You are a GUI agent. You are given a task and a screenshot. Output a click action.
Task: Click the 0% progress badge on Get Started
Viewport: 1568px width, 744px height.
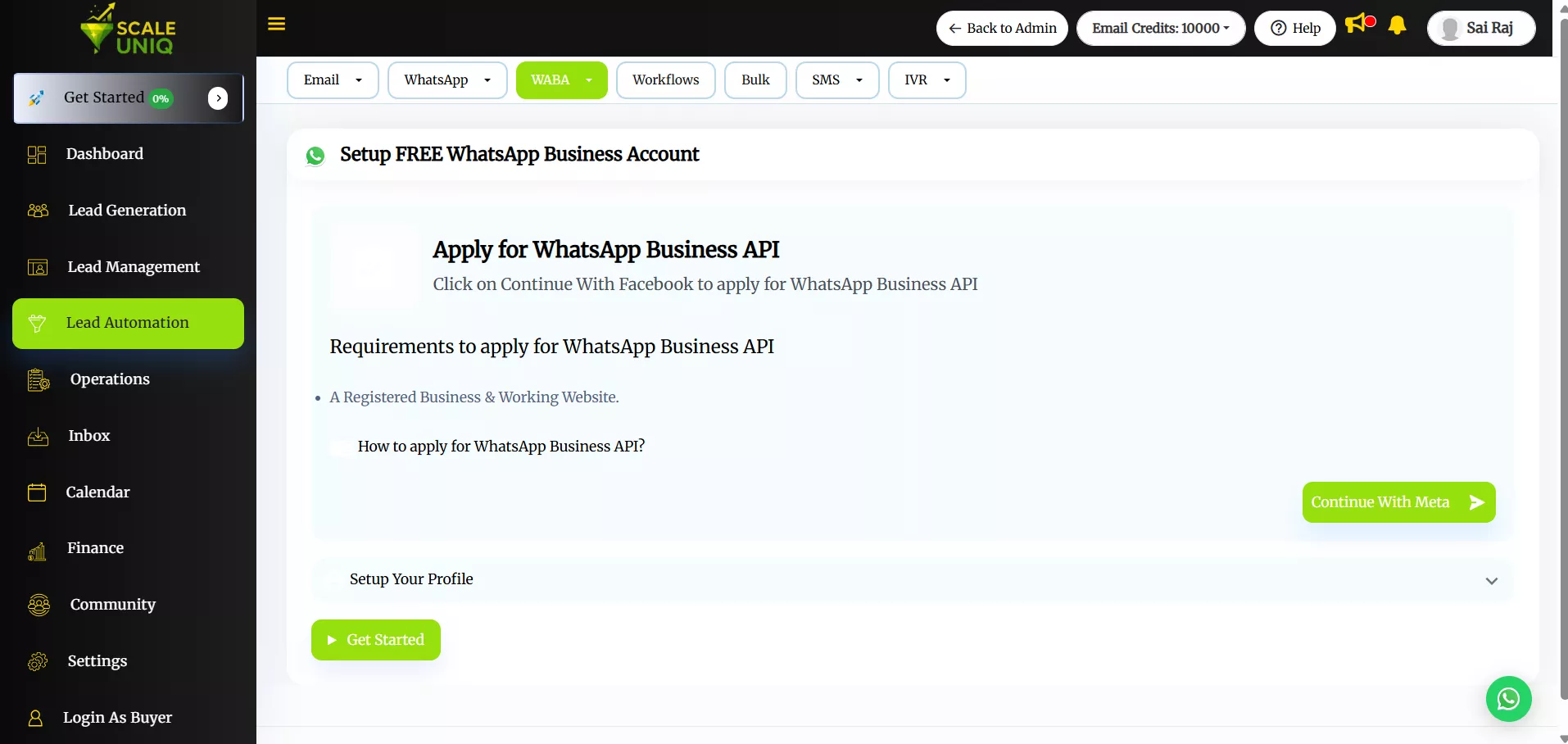(x=161, y=99)
